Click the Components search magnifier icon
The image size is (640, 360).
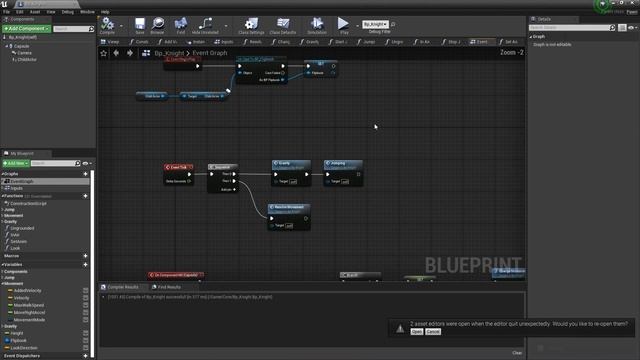91,29
